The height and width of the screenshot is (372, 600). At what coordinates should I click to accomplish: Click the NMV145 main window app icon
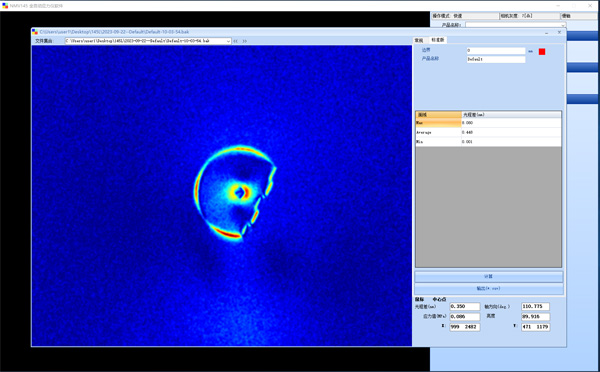point(5,6)
